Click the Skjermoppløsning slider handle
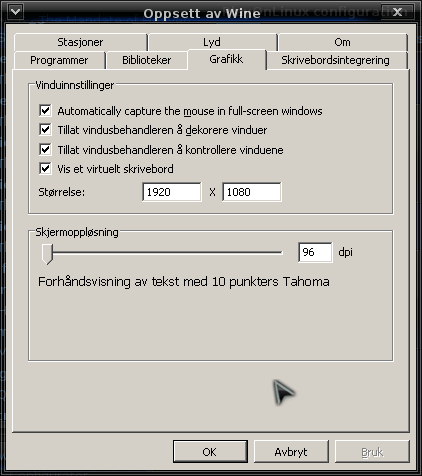422x476 pixels. pyautogui.click(x=47, y=254)
